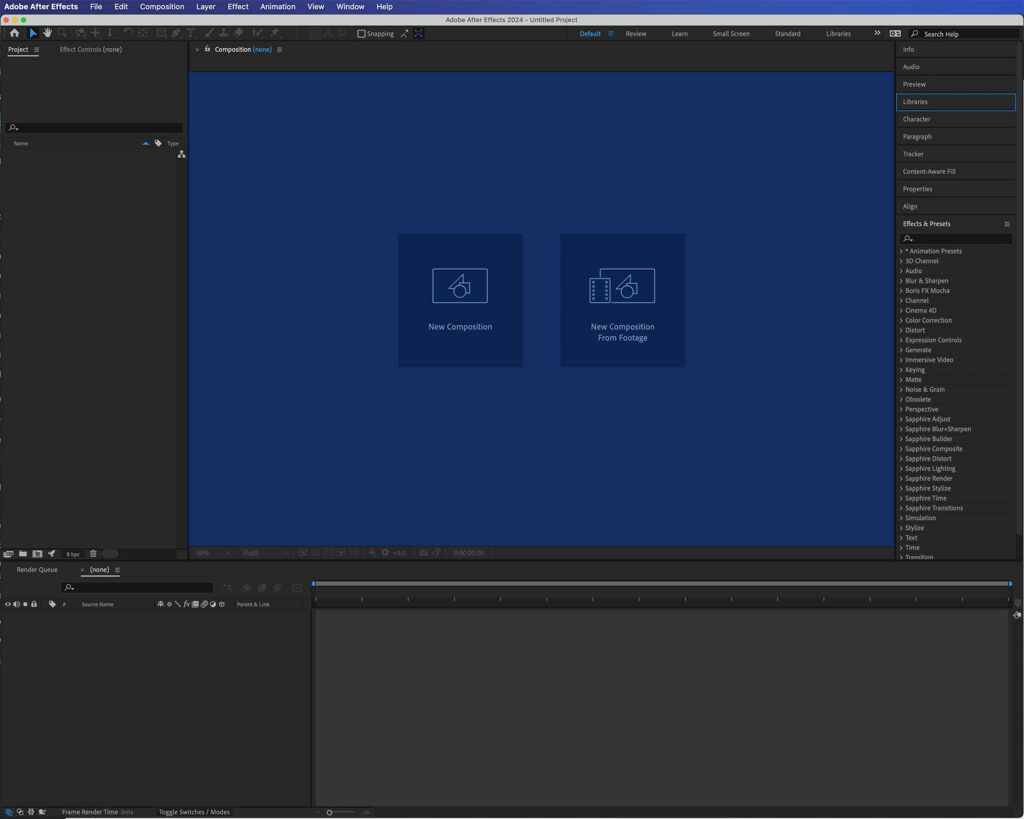
Task: Toggle Transfer Controls pane in timeline footer
Action: pos(20,812)
